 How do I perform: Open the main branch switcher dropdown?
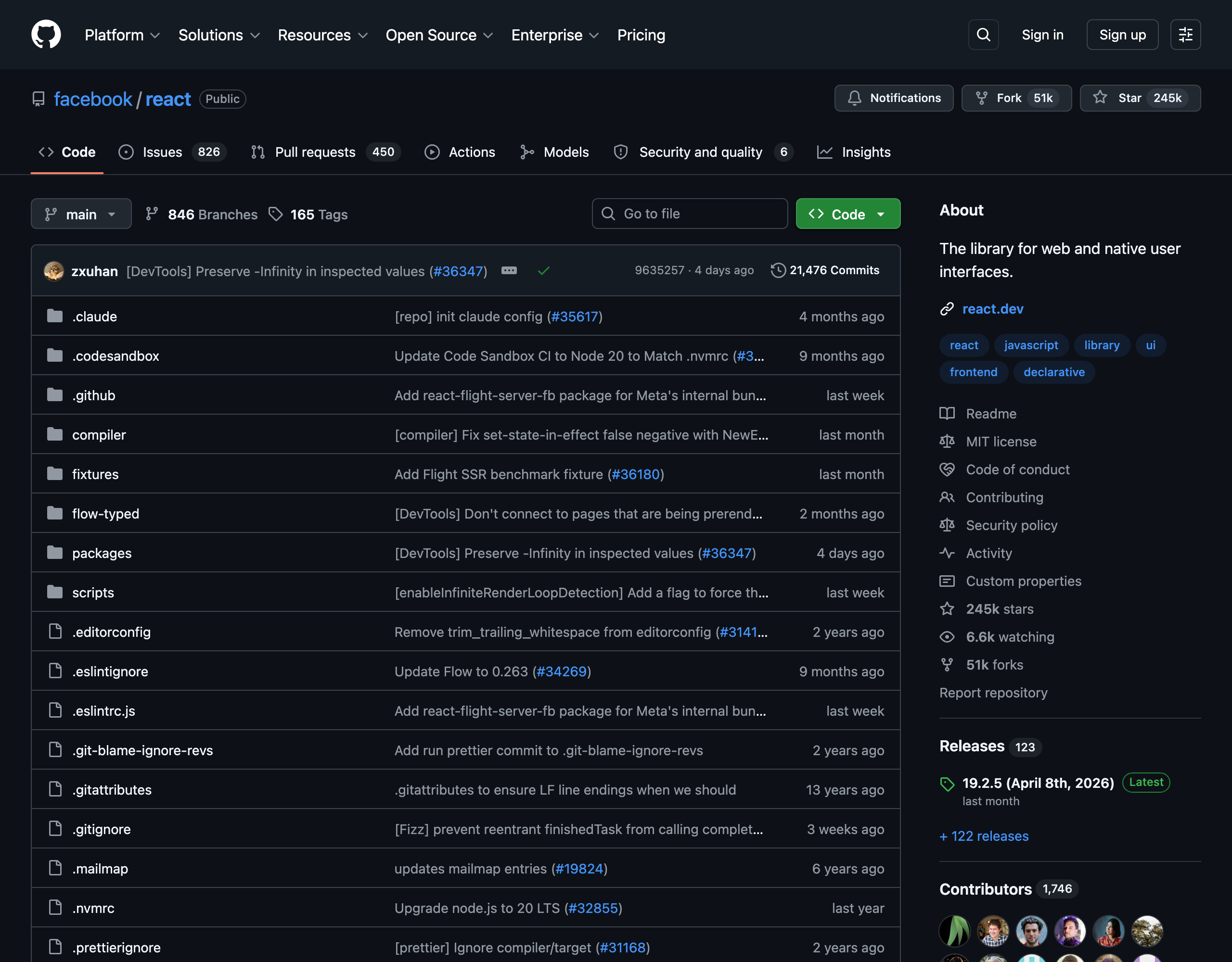tap(81, 214)
